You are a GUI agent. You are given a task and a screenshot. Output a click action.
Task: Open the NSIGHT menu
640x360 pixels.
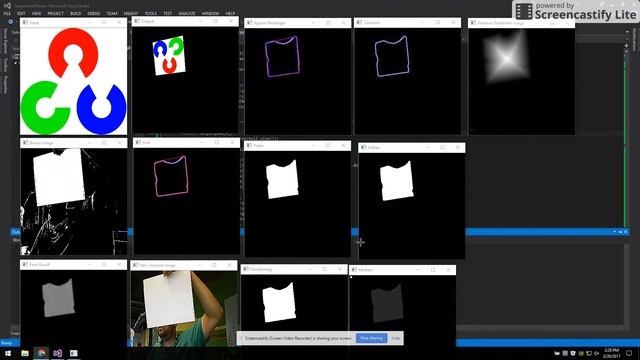point(131,13)
